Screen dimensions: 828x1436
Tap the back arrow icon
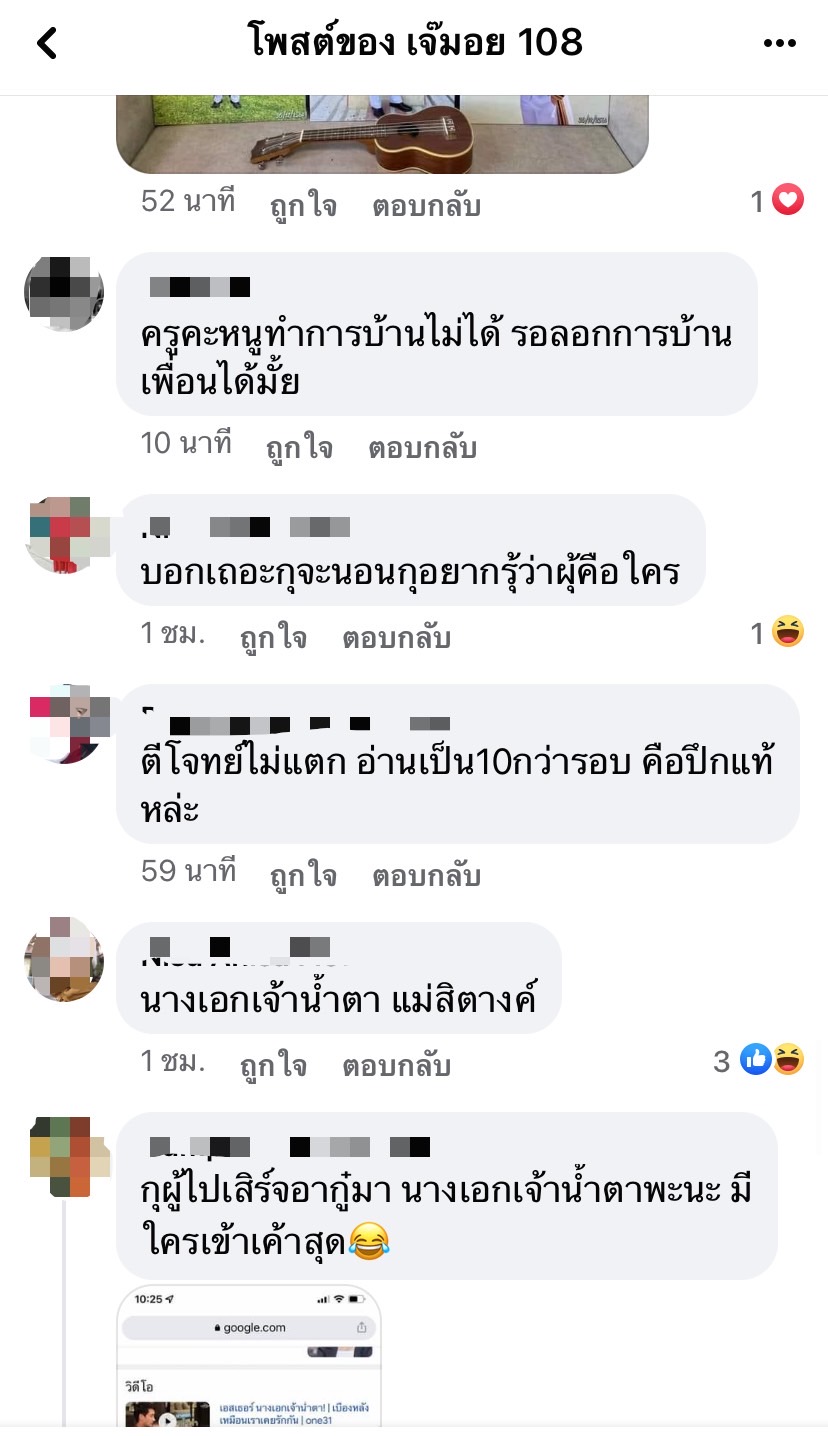click(x=47, y=43)
